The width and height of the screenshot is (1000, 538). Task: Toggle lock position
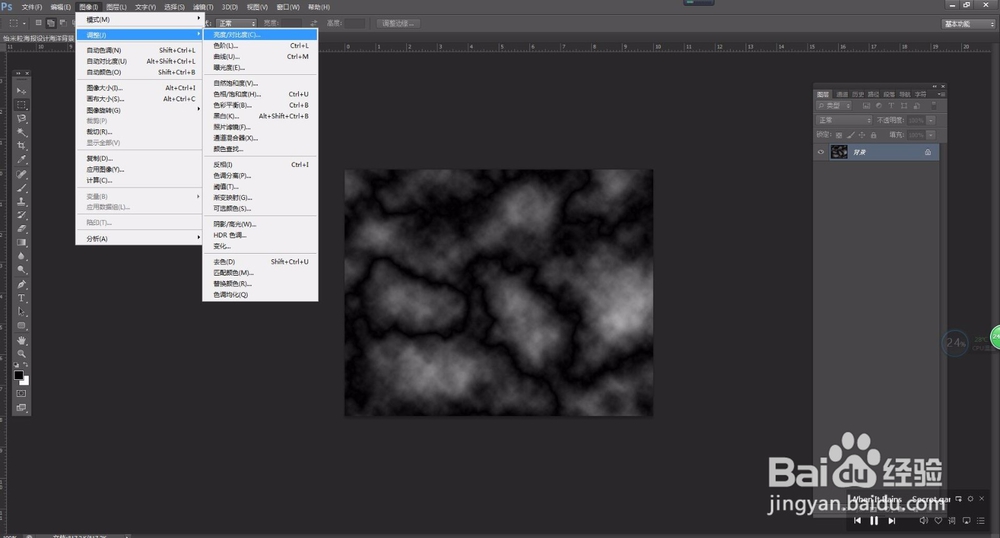862,135
